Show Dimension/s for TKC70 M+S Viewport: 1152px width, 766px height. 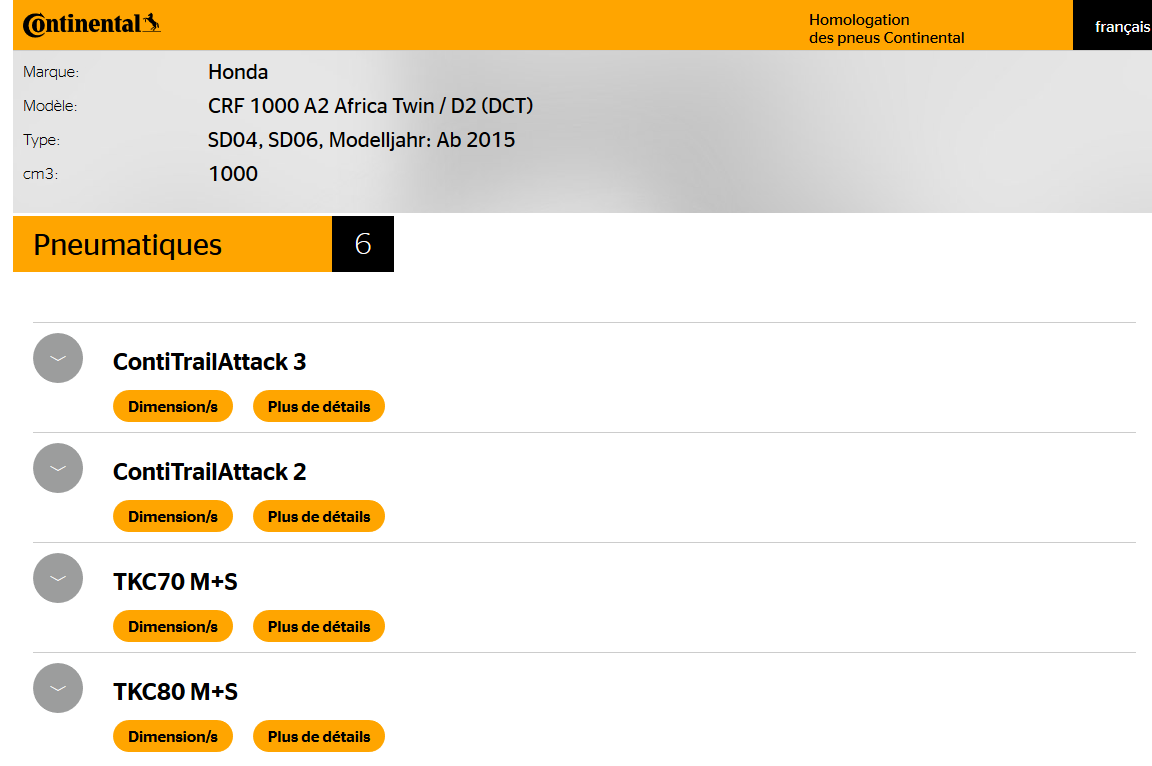click(173, 627)
